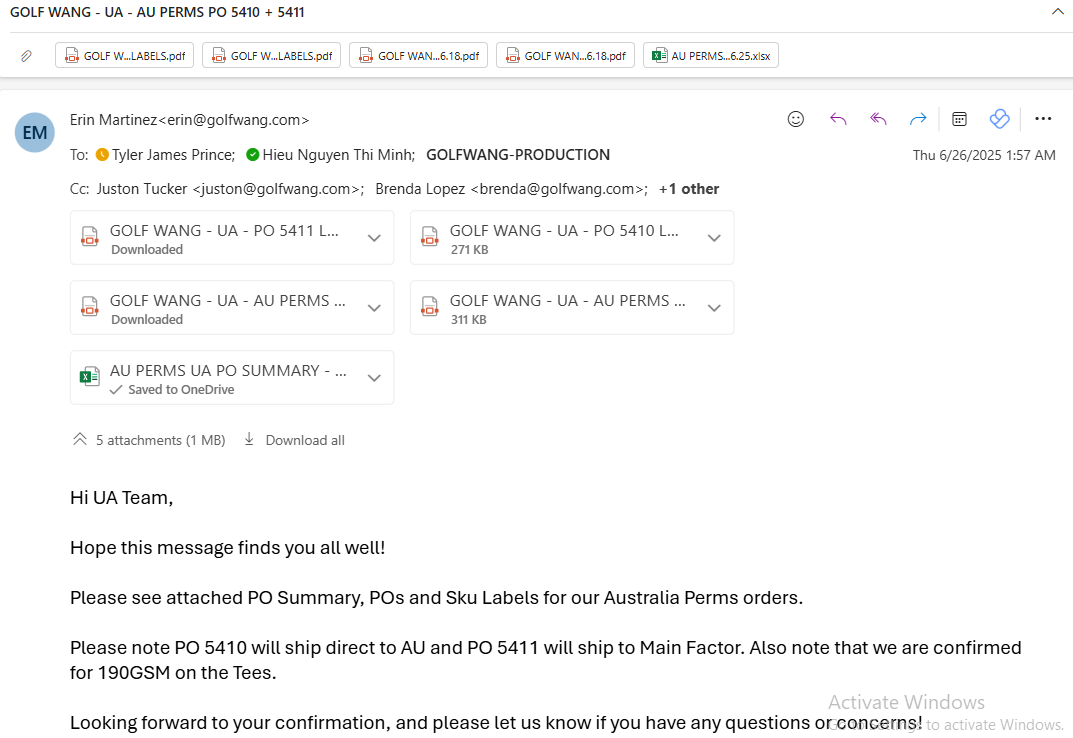1073x738 pixels.
Task: Collapse the attachment list using double-chevron icon
Action: (80, 440)
